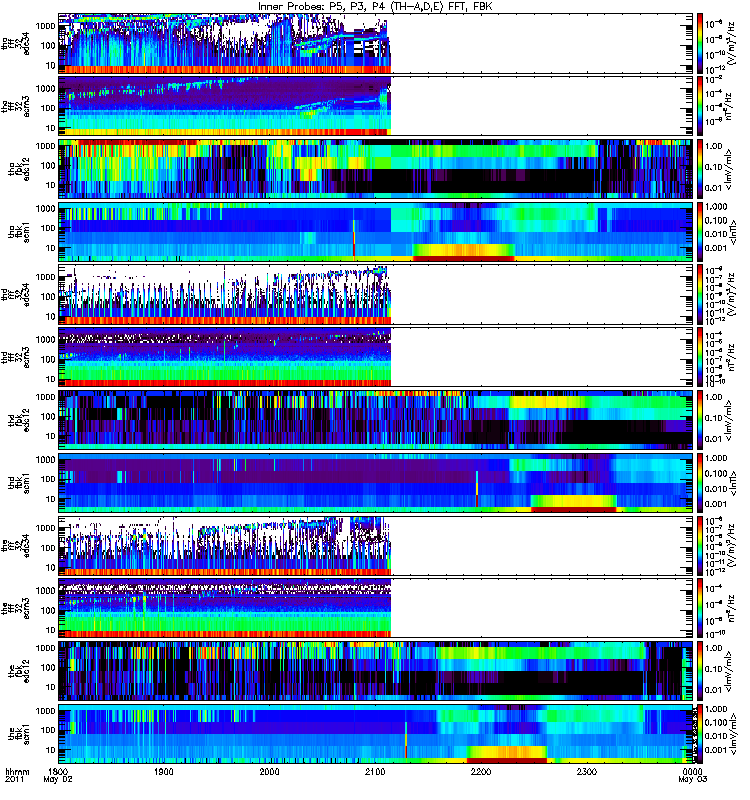Screen dimensions: 750x800
Task: Click the 'the fff 32 scm3' y-axis label
Action: point(15,608)
